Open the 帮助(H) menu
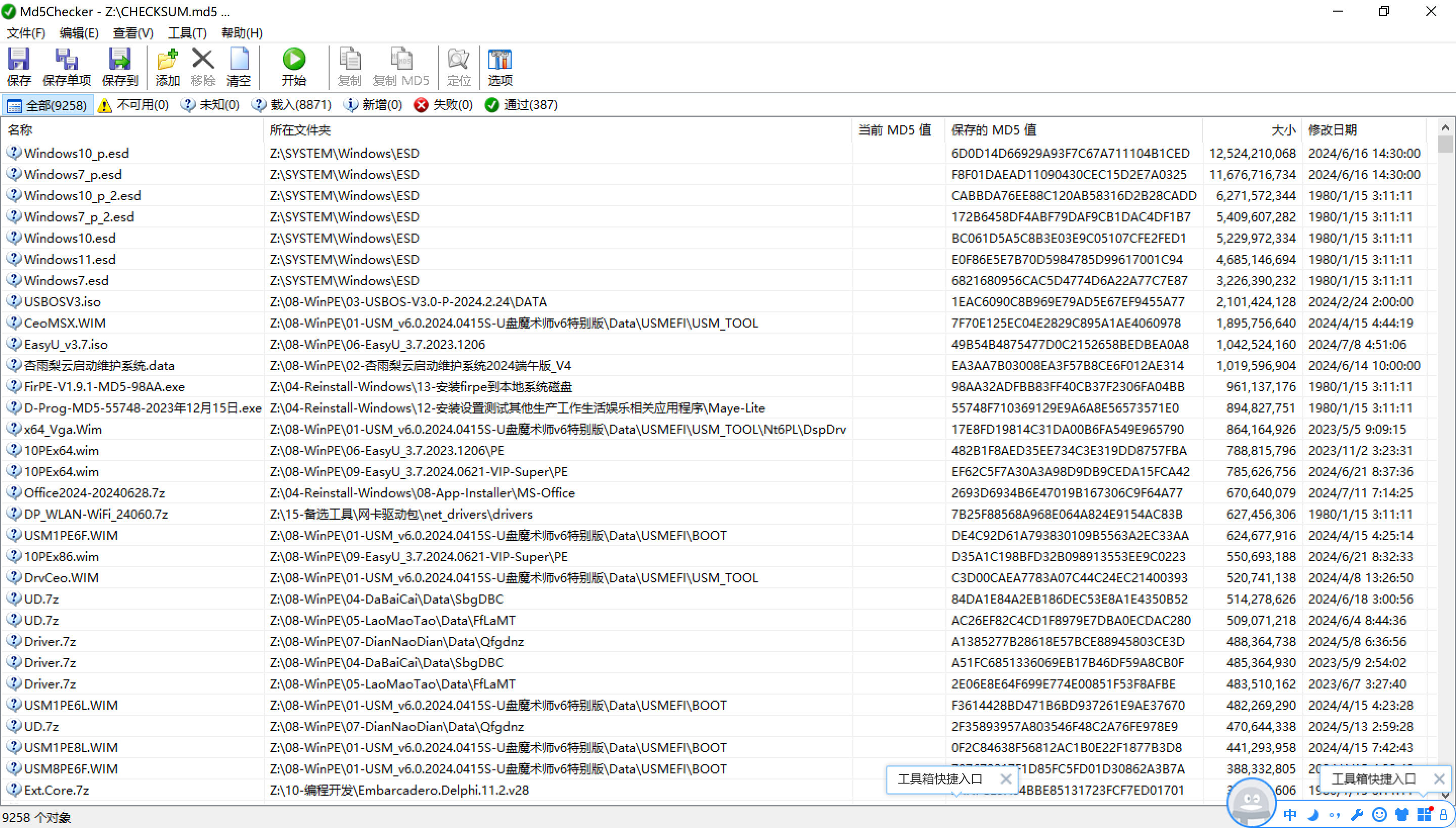This screenshot has width=1456, height=828. (242, 33)
